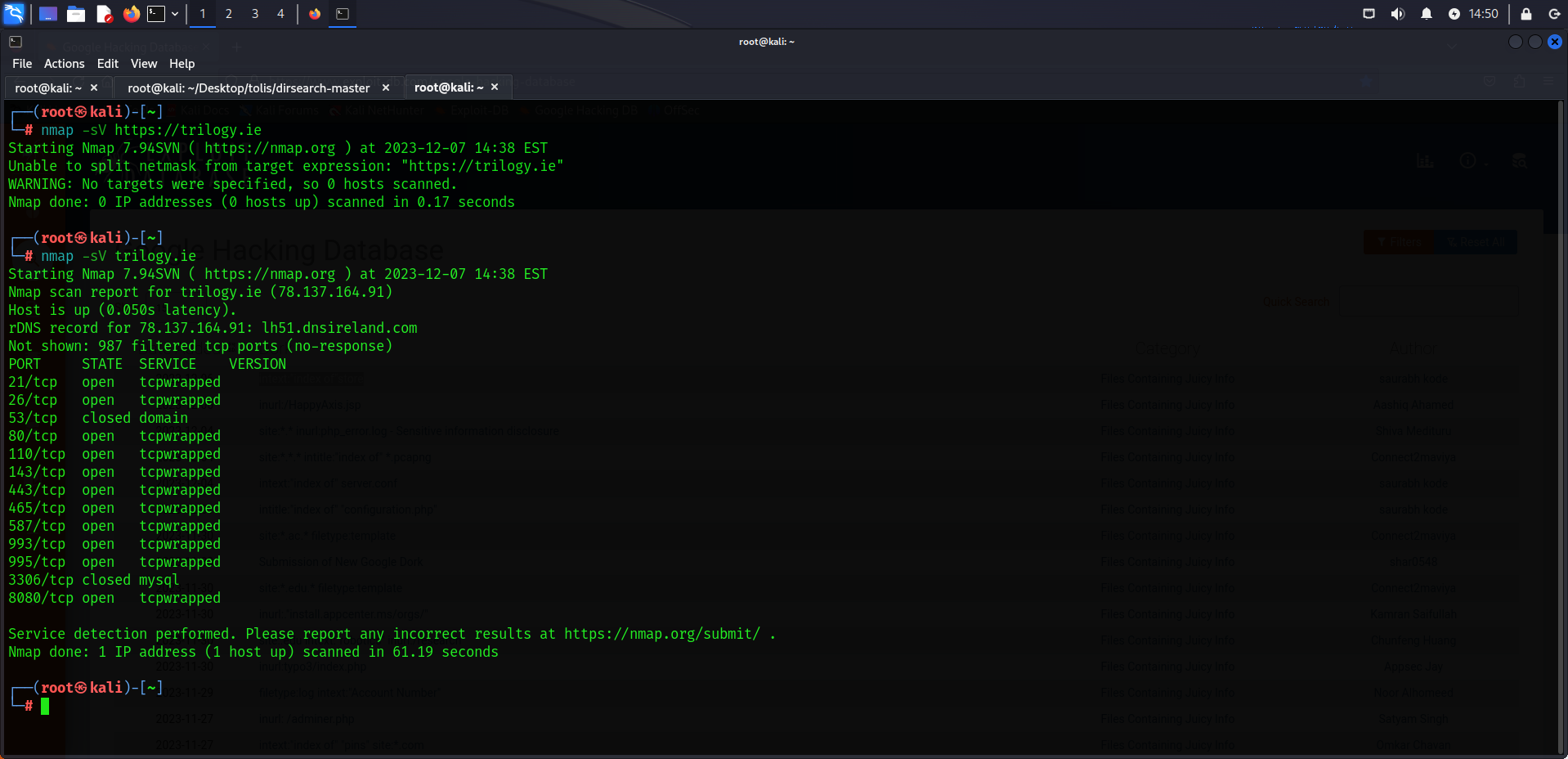Close the dirsearch-master tab
This screenshot has height=759, width=1568.
pyautogui.click(x=386, y=88)
